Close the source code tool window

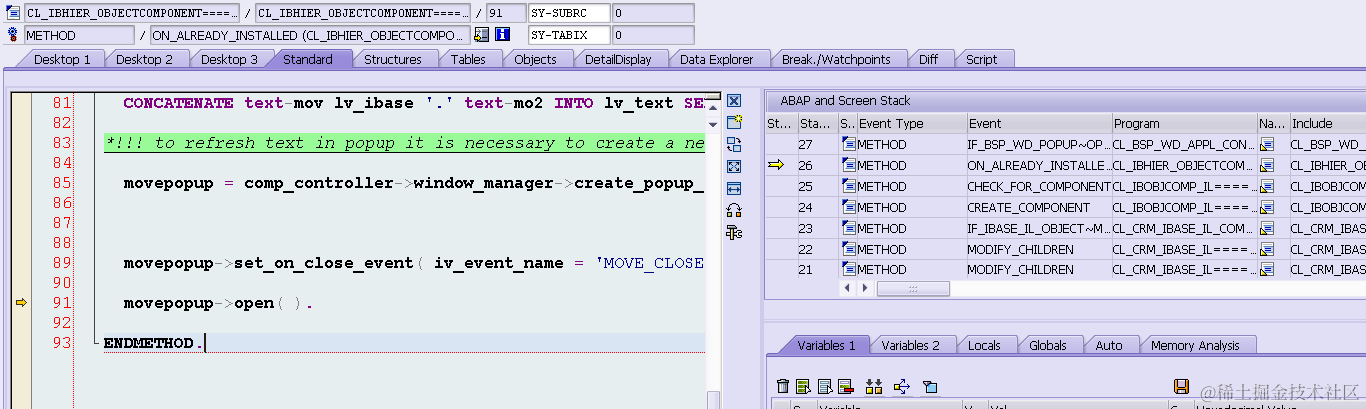734,101
